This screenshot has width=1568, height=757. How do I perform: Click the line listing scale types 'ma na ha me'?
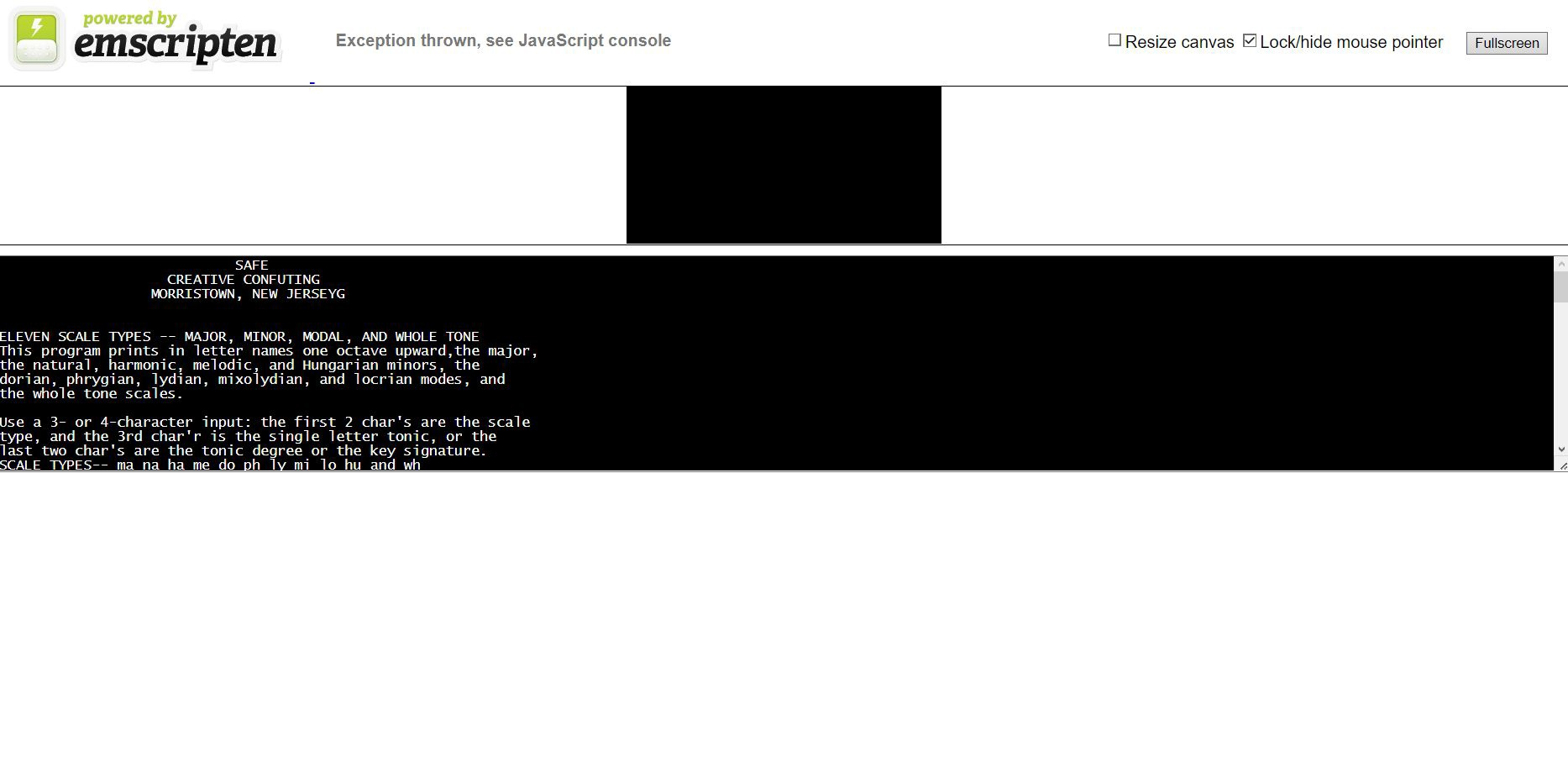[x=212, y=465]
